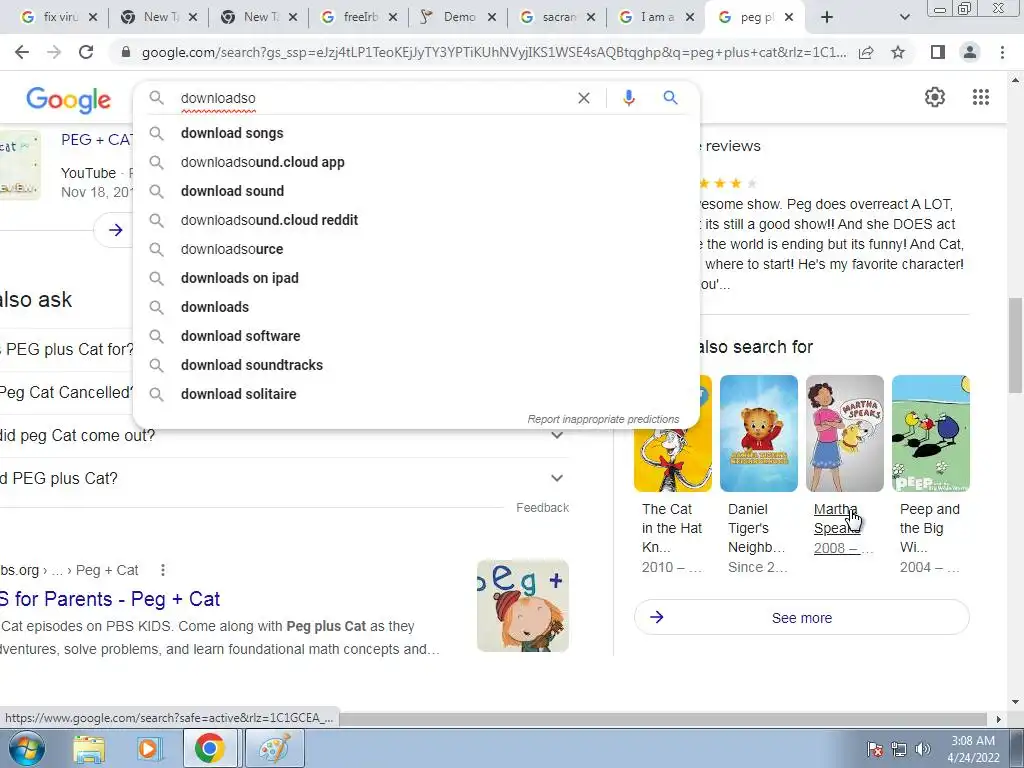This screenshot has height=768, width=1024.
Task: Open the clock showing 3:08 AM
Action: tap(973, 749)
